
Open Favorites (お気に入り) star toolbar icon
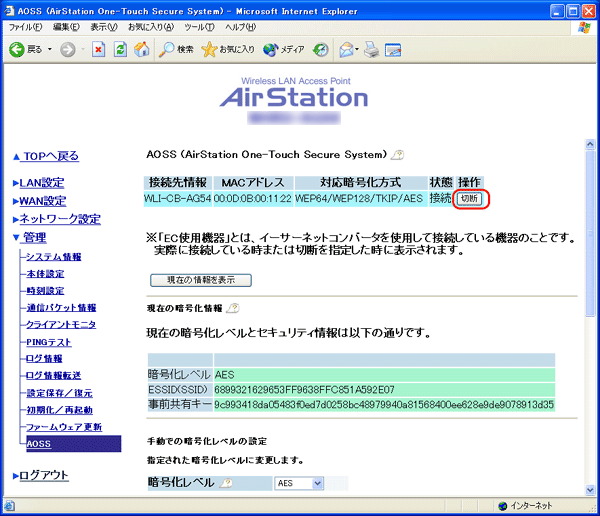[209, 49]
